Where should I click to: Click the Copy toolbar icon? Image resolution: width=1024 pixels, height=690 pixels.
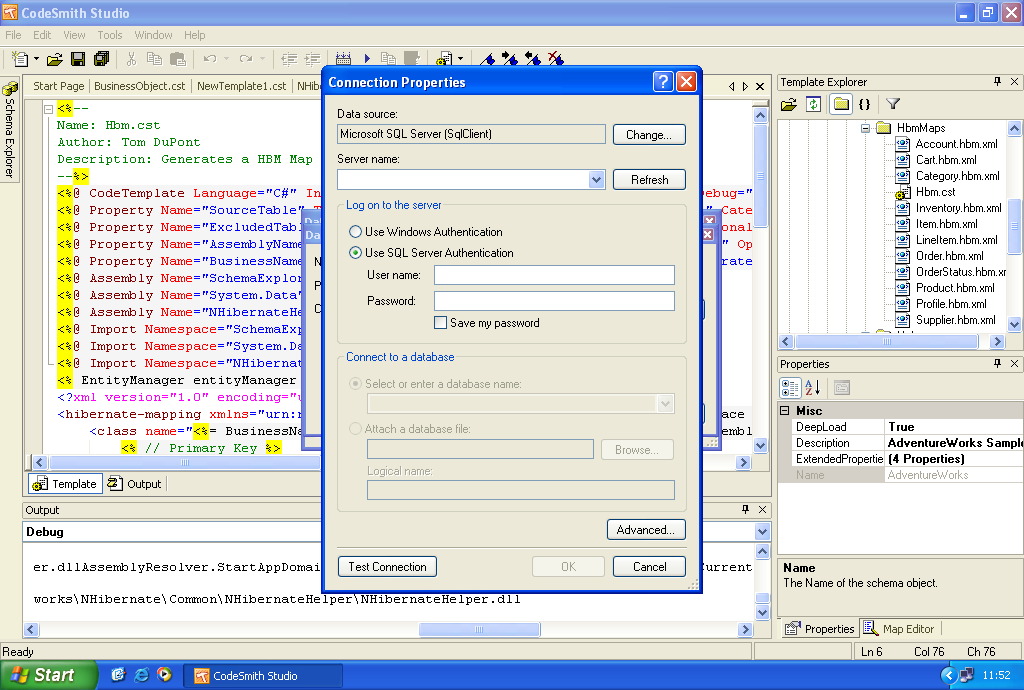click(x=154, y=59)
